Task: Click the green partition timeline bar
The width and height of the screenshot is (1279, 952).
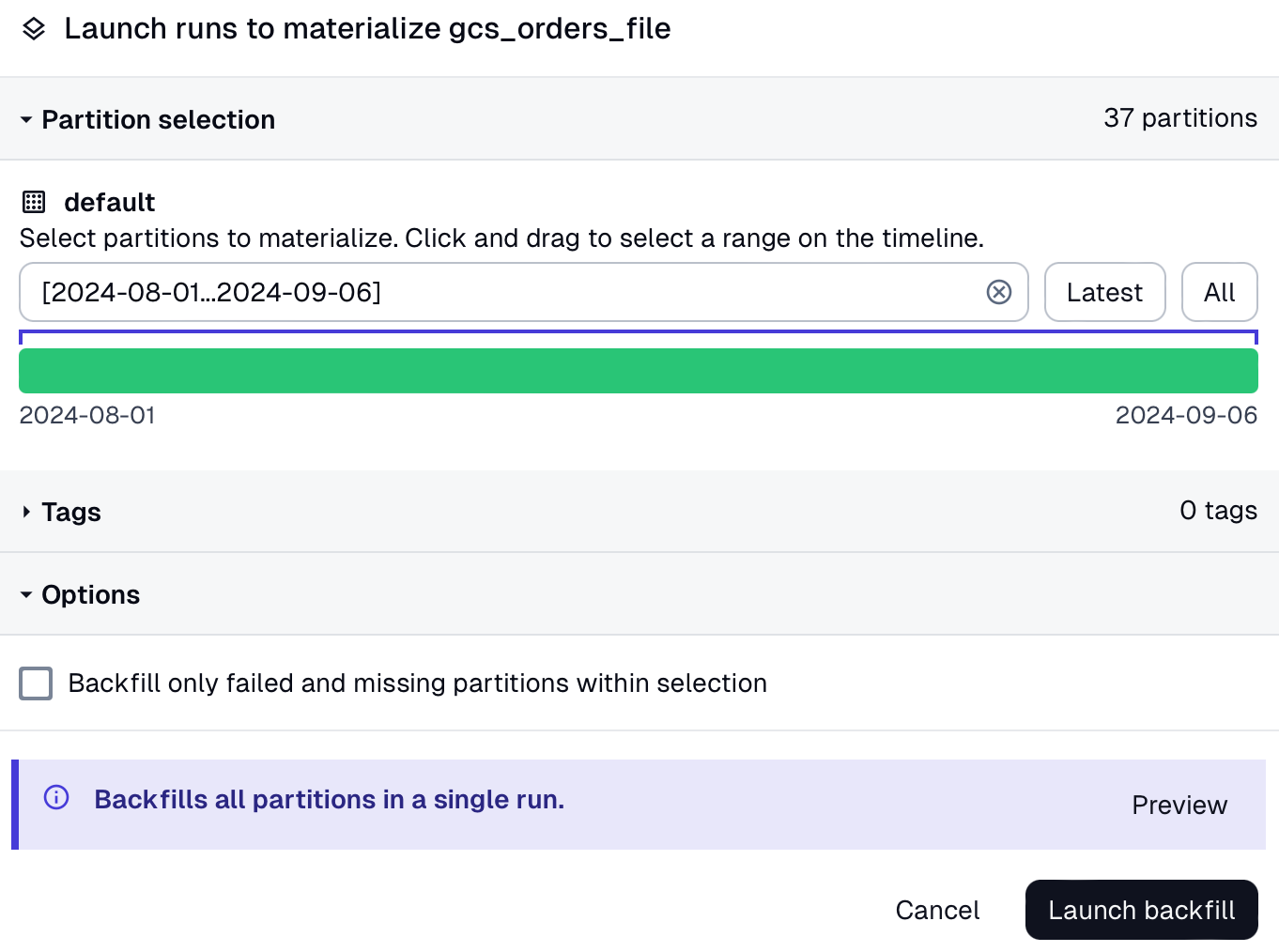Action: 639,371
